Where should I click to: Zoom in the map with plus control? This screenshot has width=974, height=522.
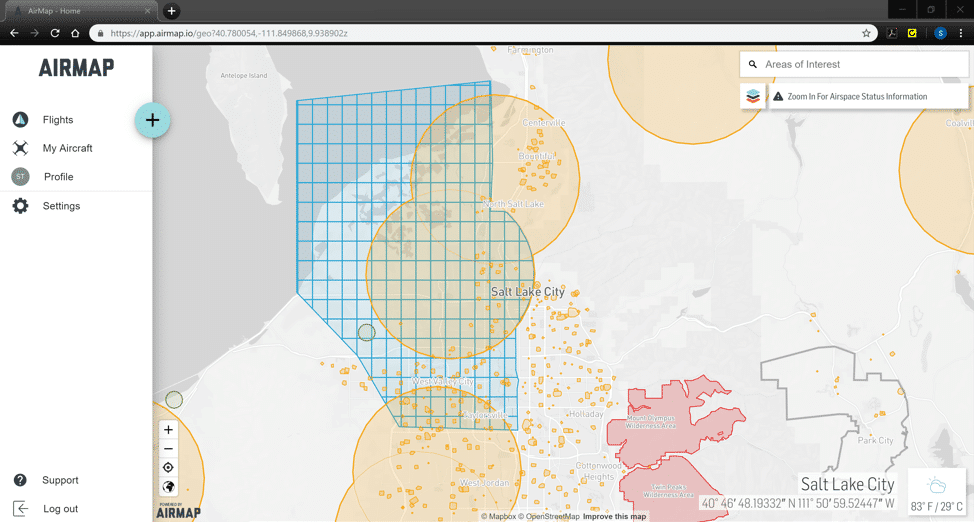[168, 430]
